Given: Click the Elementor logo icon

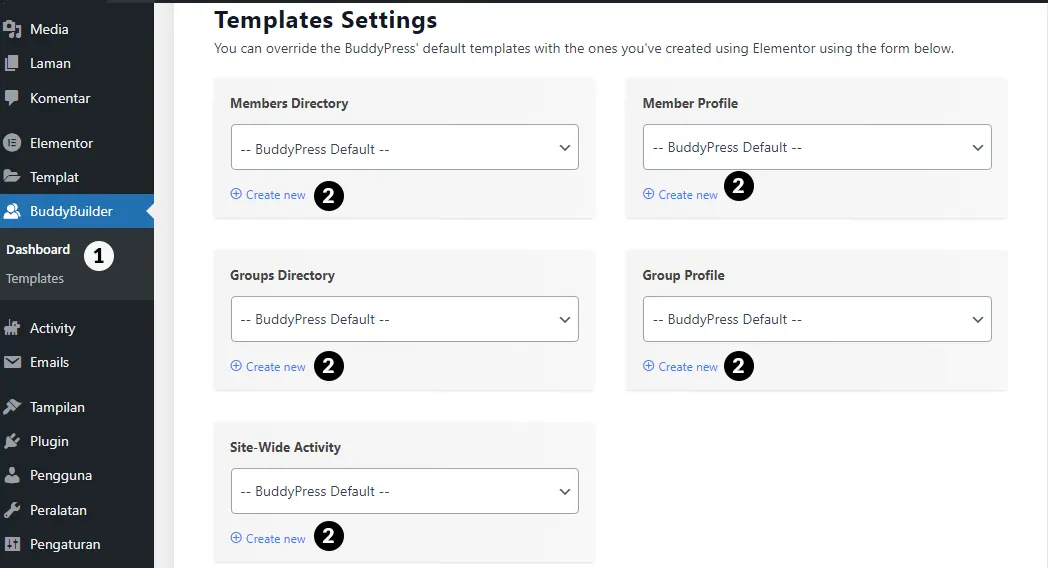Looking at the screenshot, I should 12,142.
